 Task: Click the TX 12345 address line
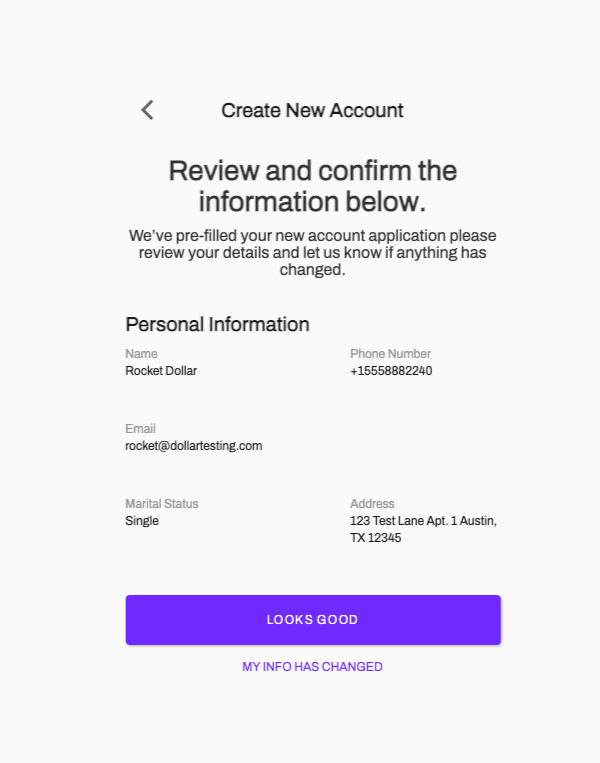click(375, 538)
